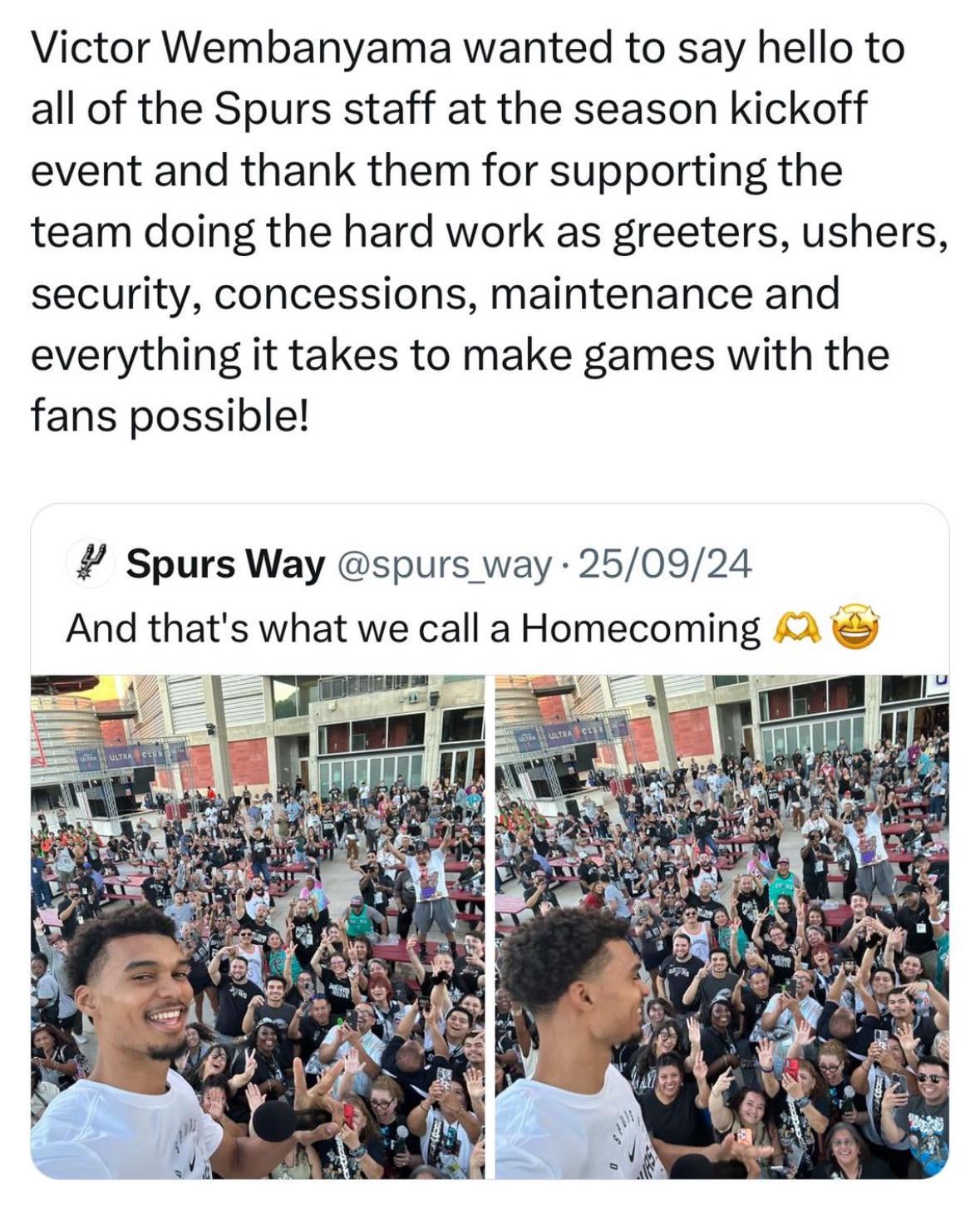
Task: Click the heart hands emoji
Action: pos(796,629)
